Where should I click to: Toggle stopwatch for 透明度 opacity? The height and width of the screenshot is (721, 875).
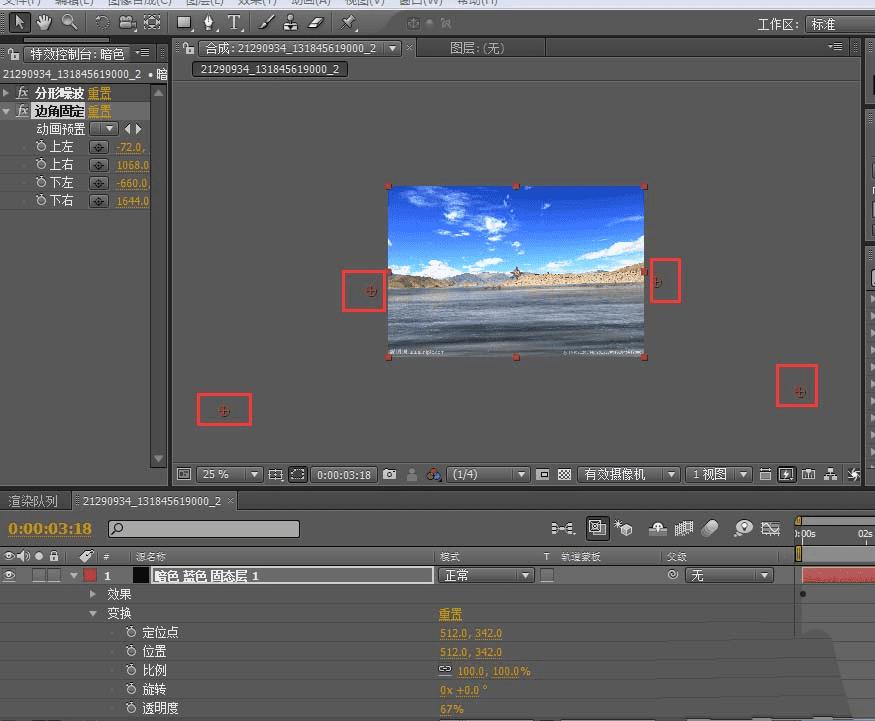tap(131, 708)
